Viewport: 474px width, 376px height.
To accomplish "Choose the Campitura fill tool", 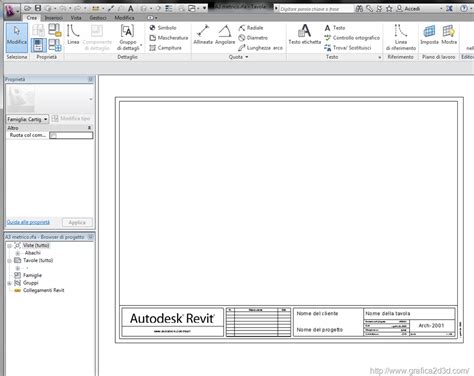I will [x=165, y=48].
